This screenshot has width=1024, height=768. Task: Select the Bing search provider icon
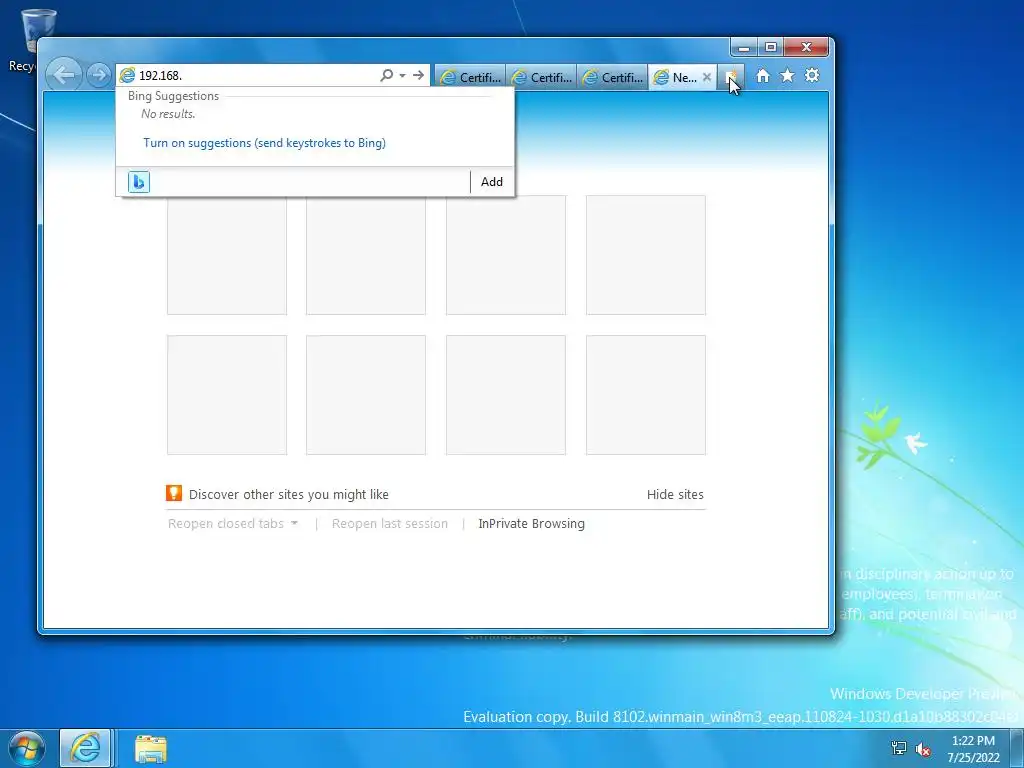[138, 182]
